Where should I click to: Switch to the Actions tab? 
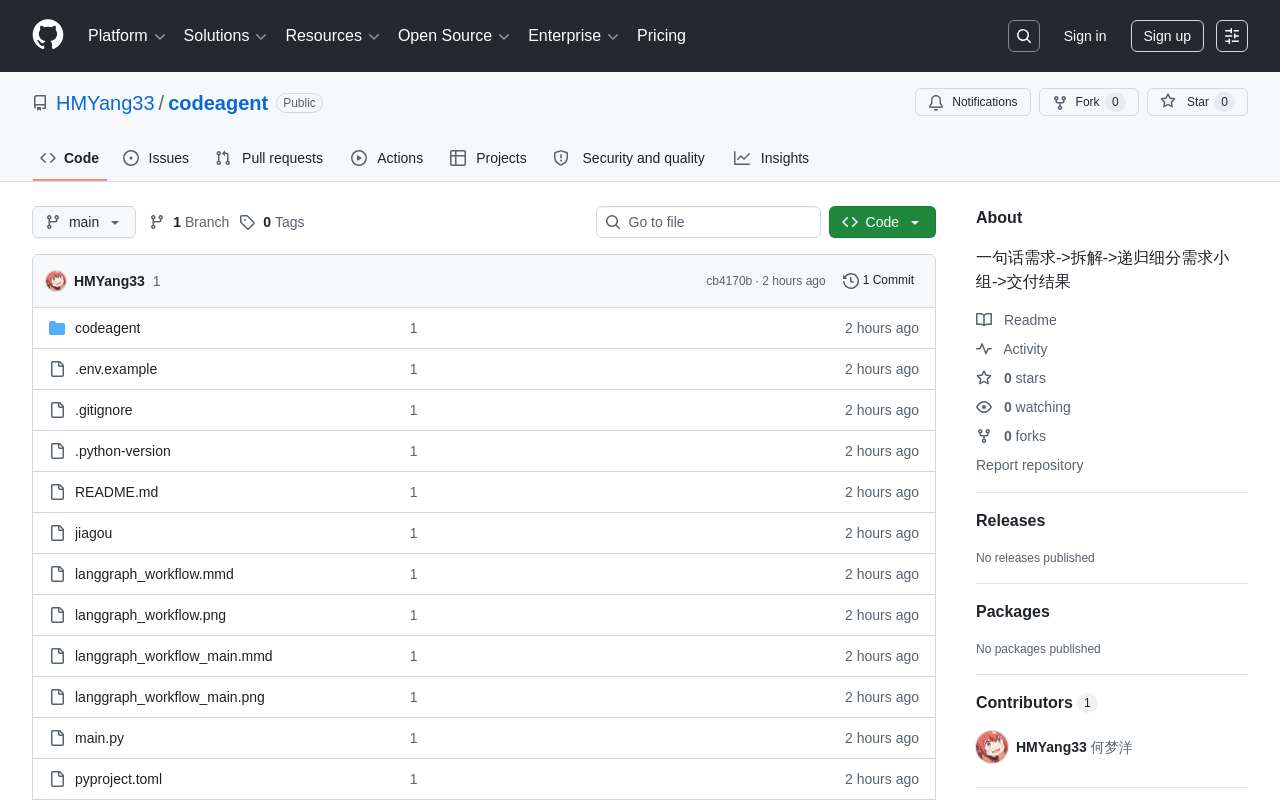click(387, 158)
